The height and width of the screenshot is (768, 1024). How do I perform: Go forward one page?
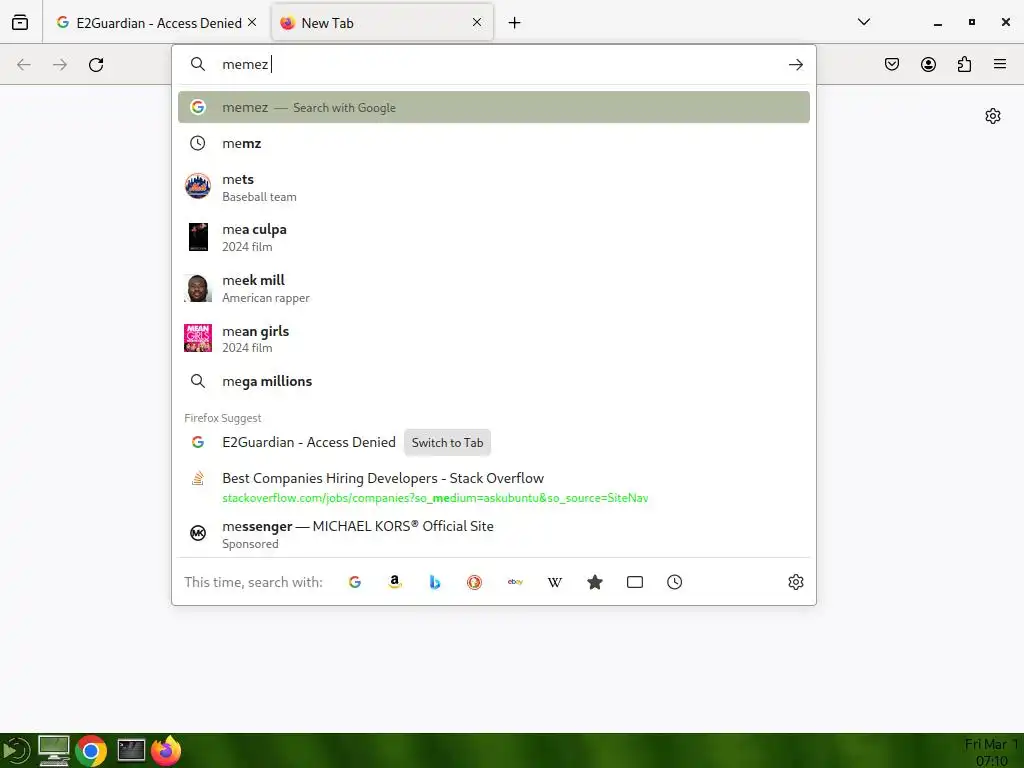pos(60,64)
